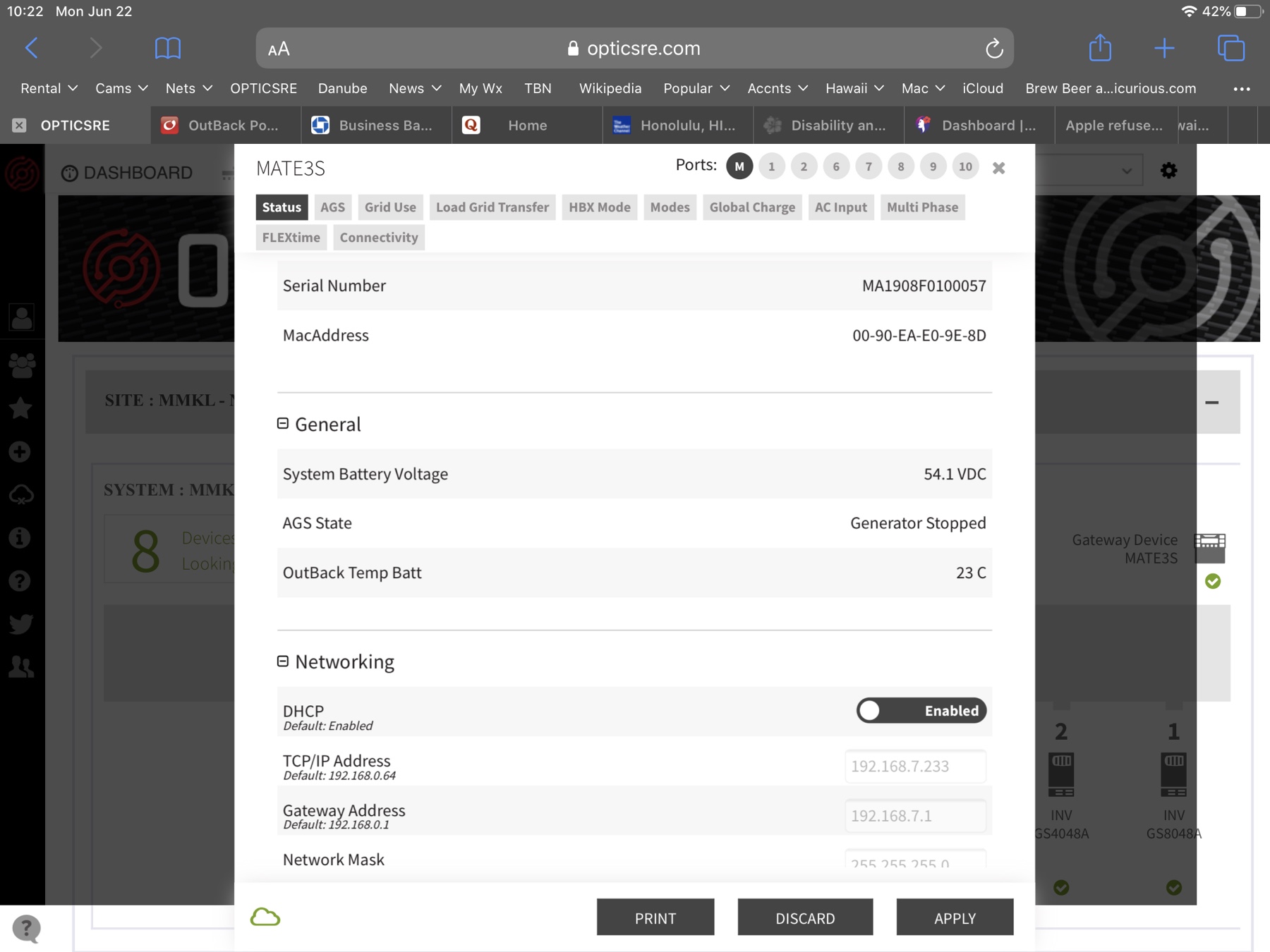Open the cloud sidebar icon

(20, 495)
